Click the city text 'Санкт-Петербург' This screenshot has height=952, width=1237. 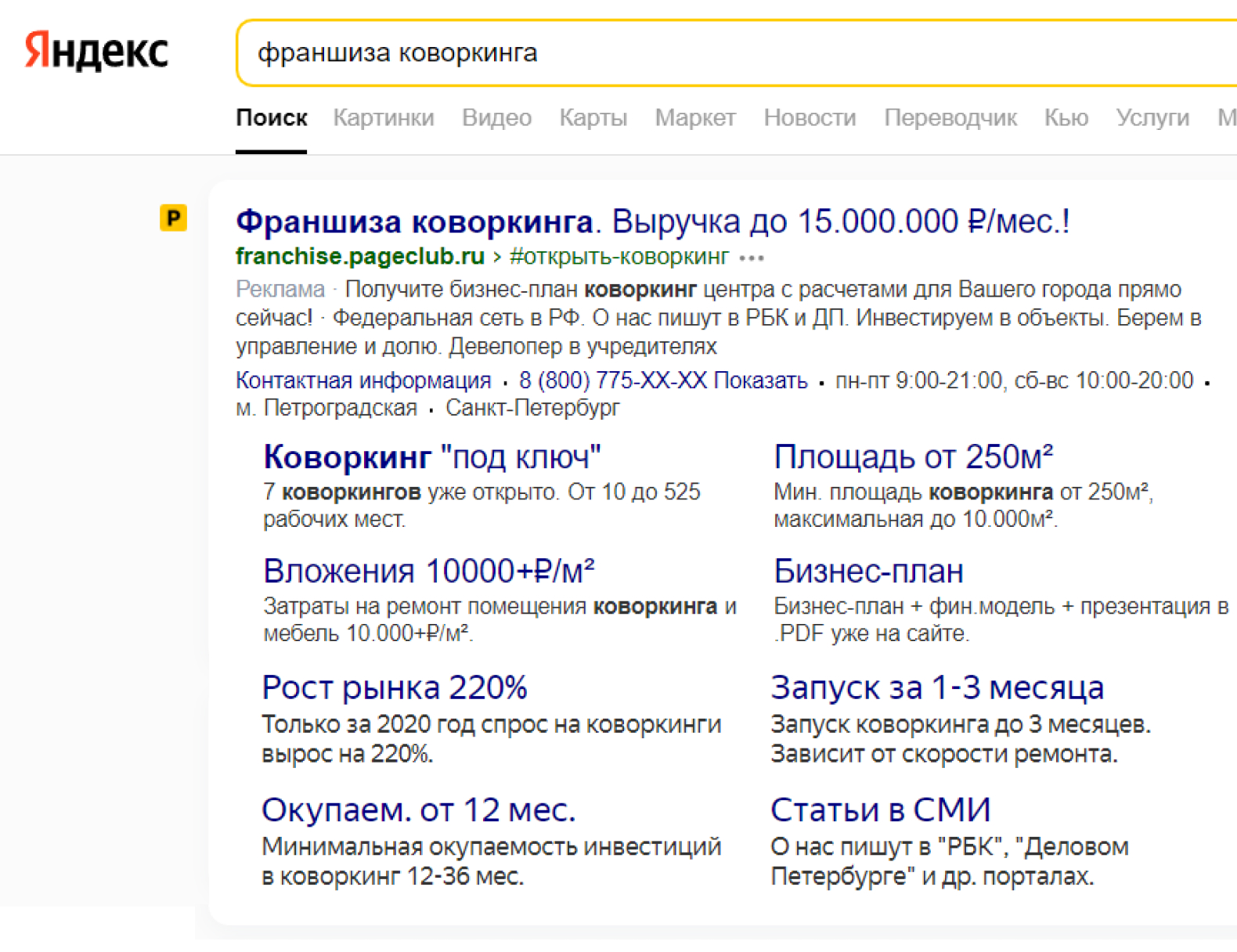point(532,408)
